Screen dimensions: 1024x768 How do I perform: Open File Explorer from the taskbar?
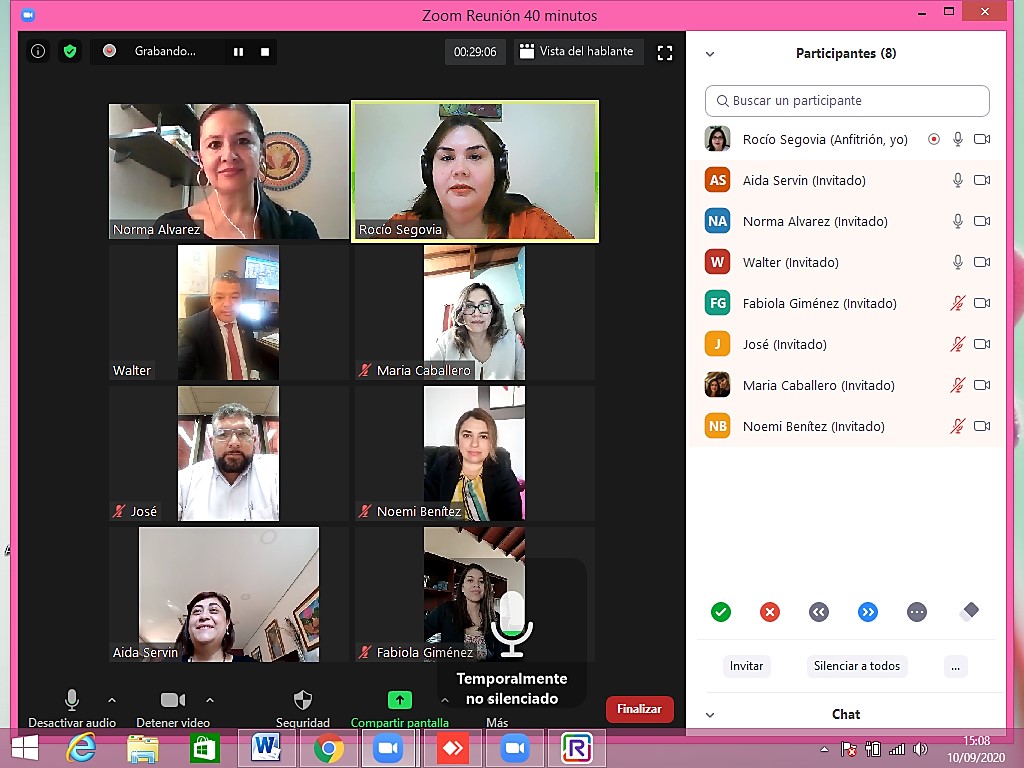(142, 748)
